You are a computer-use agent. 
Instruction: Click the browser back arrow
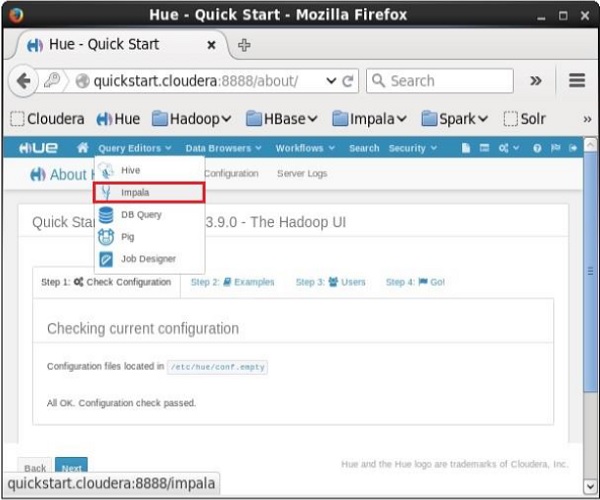tap(24, 81)
